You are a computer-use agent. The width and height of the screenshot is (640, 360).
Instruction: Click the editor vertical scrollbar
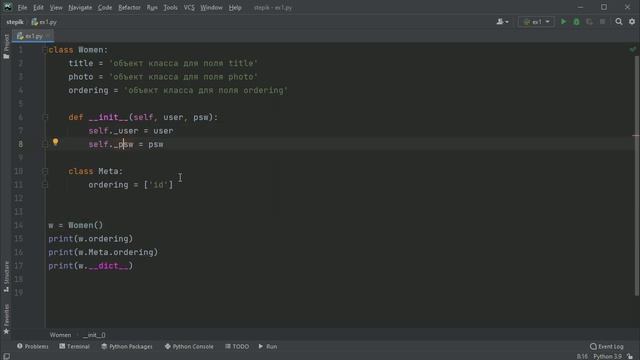[636, 176]
